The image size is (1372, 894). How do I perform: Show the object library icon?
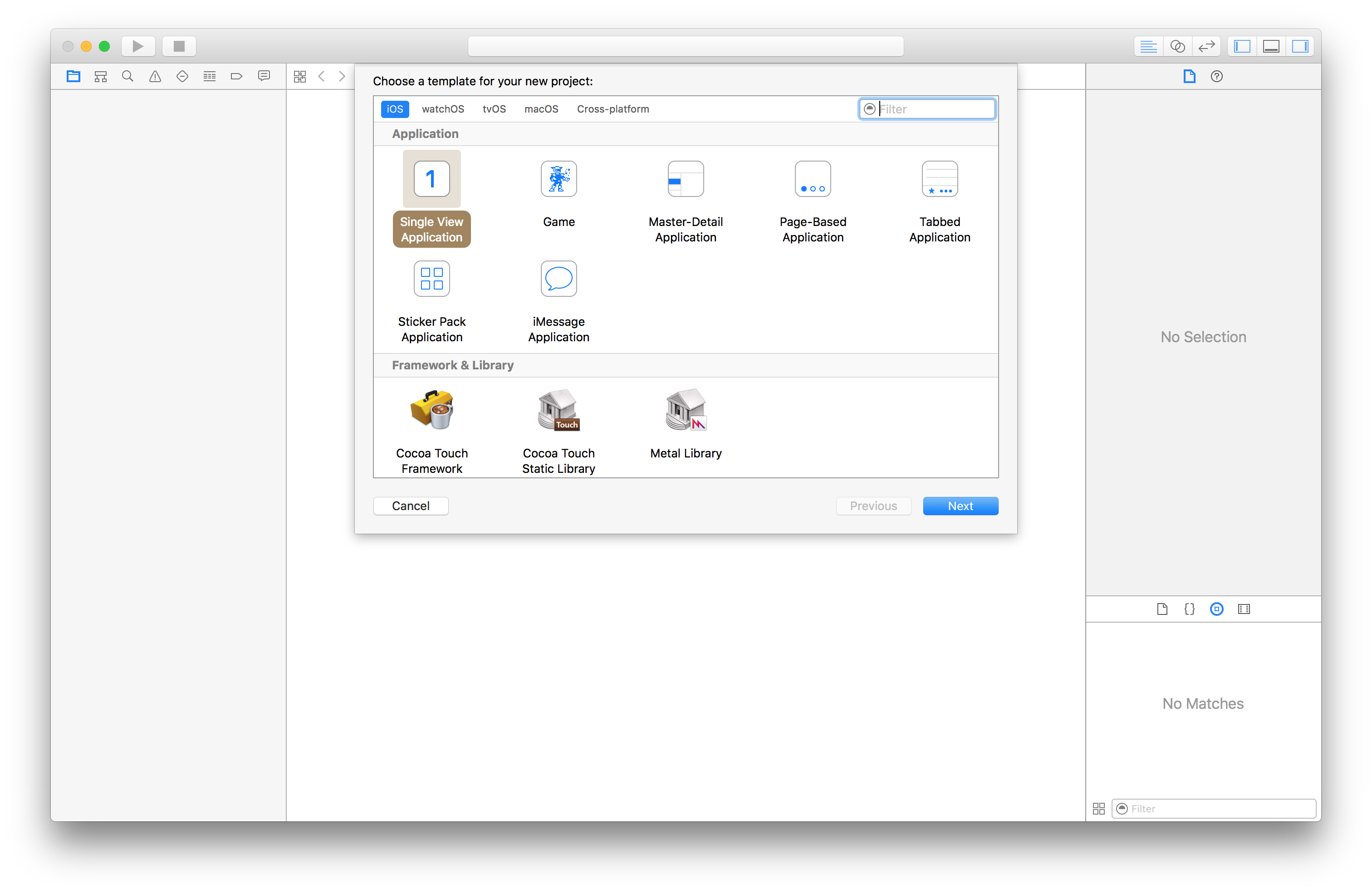click(1216, 609)
